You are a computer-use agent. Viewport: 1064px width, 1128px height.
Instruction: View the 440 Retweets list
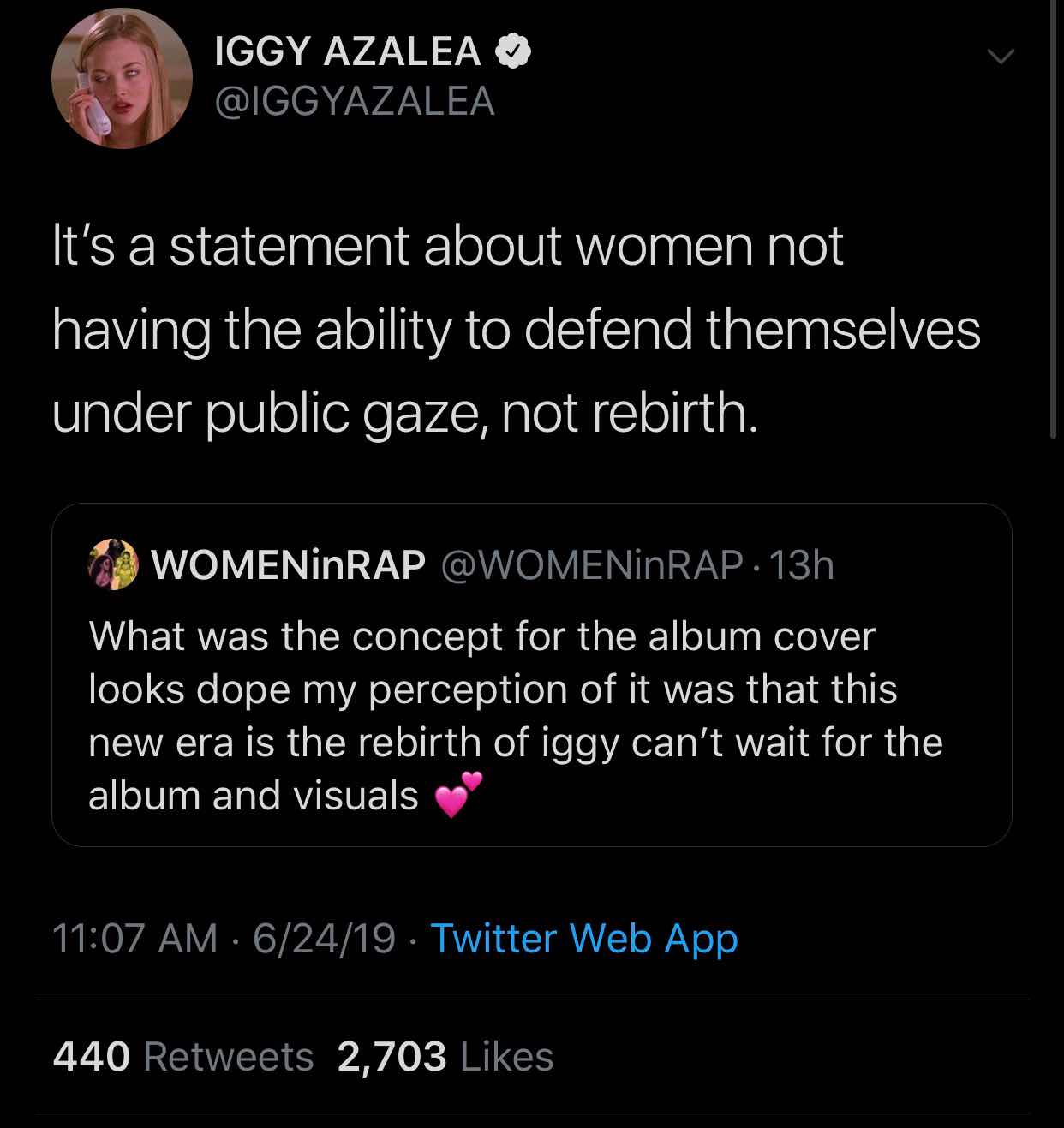click(183, 1056)
